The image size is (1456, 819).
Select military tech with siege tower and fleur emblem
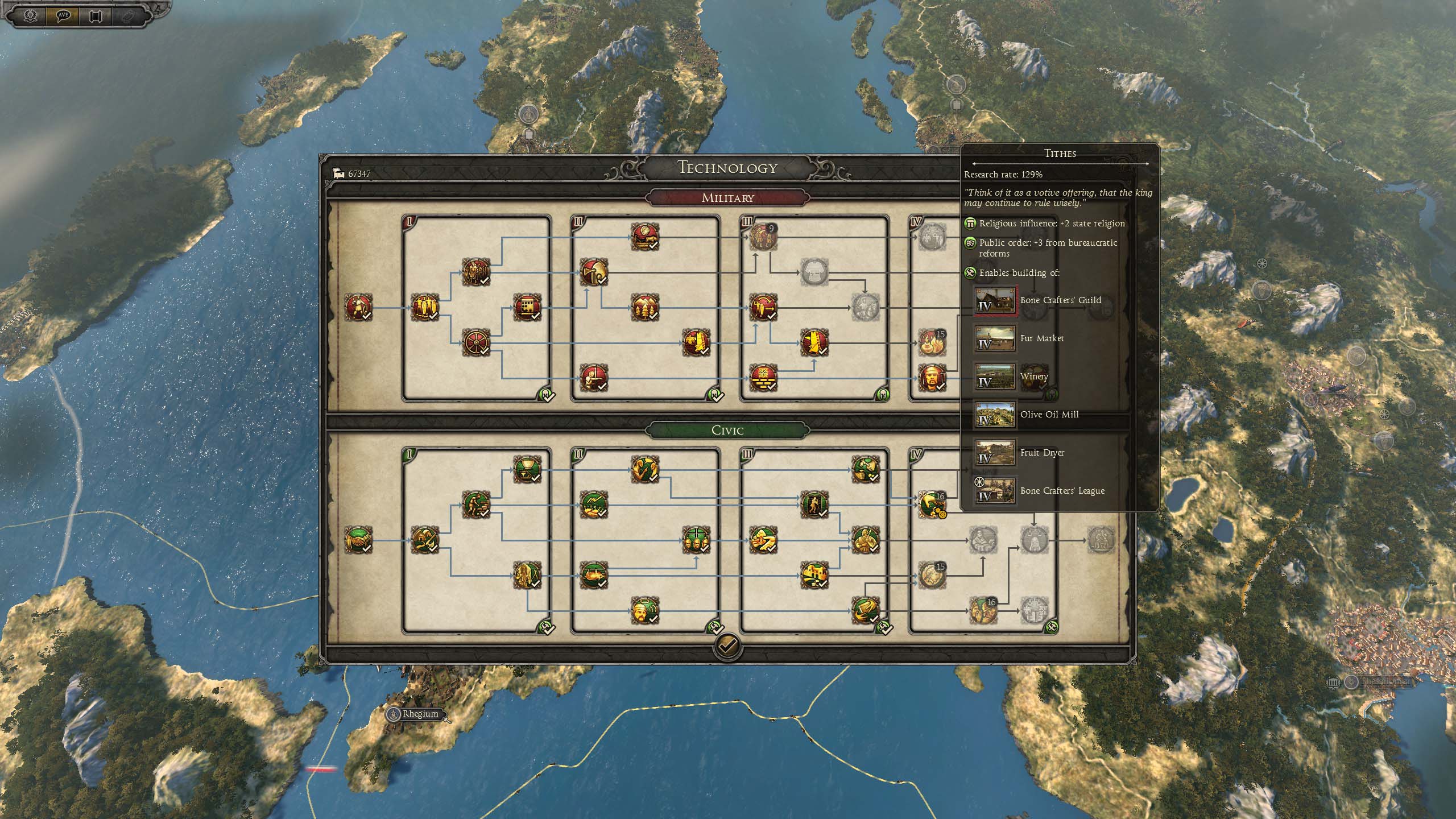click(x=696, y=343)
